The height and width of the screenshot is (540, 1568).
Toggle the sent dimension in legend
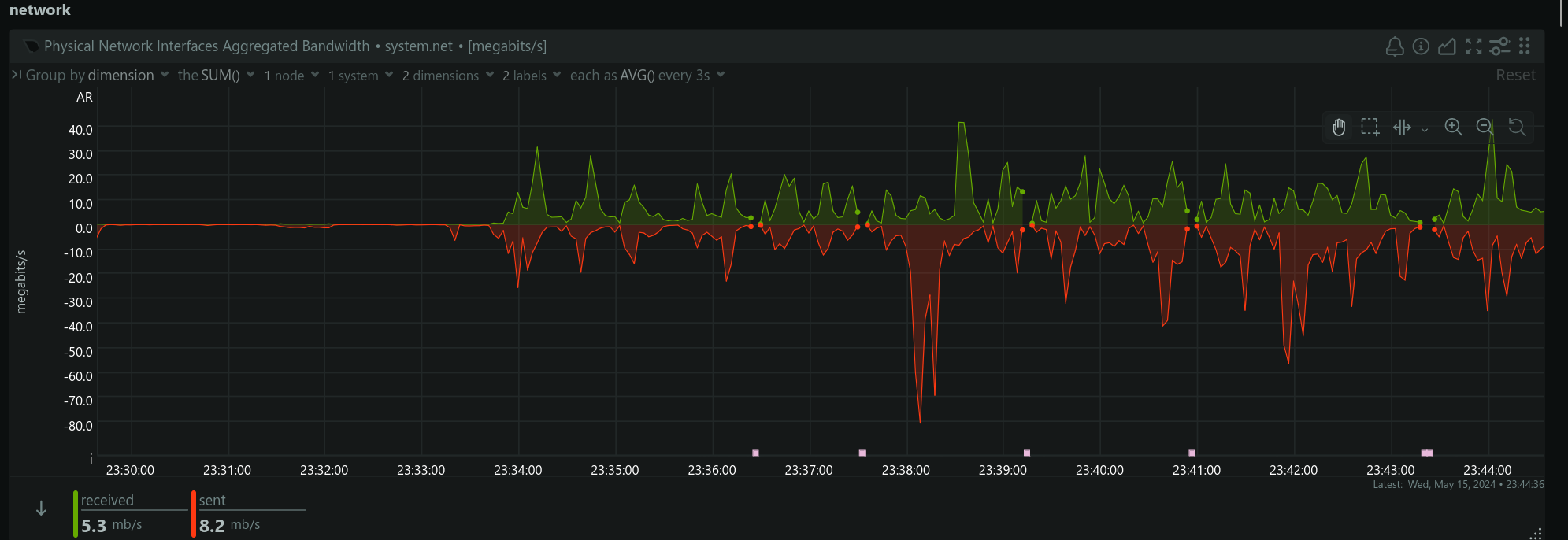point(212,501)
